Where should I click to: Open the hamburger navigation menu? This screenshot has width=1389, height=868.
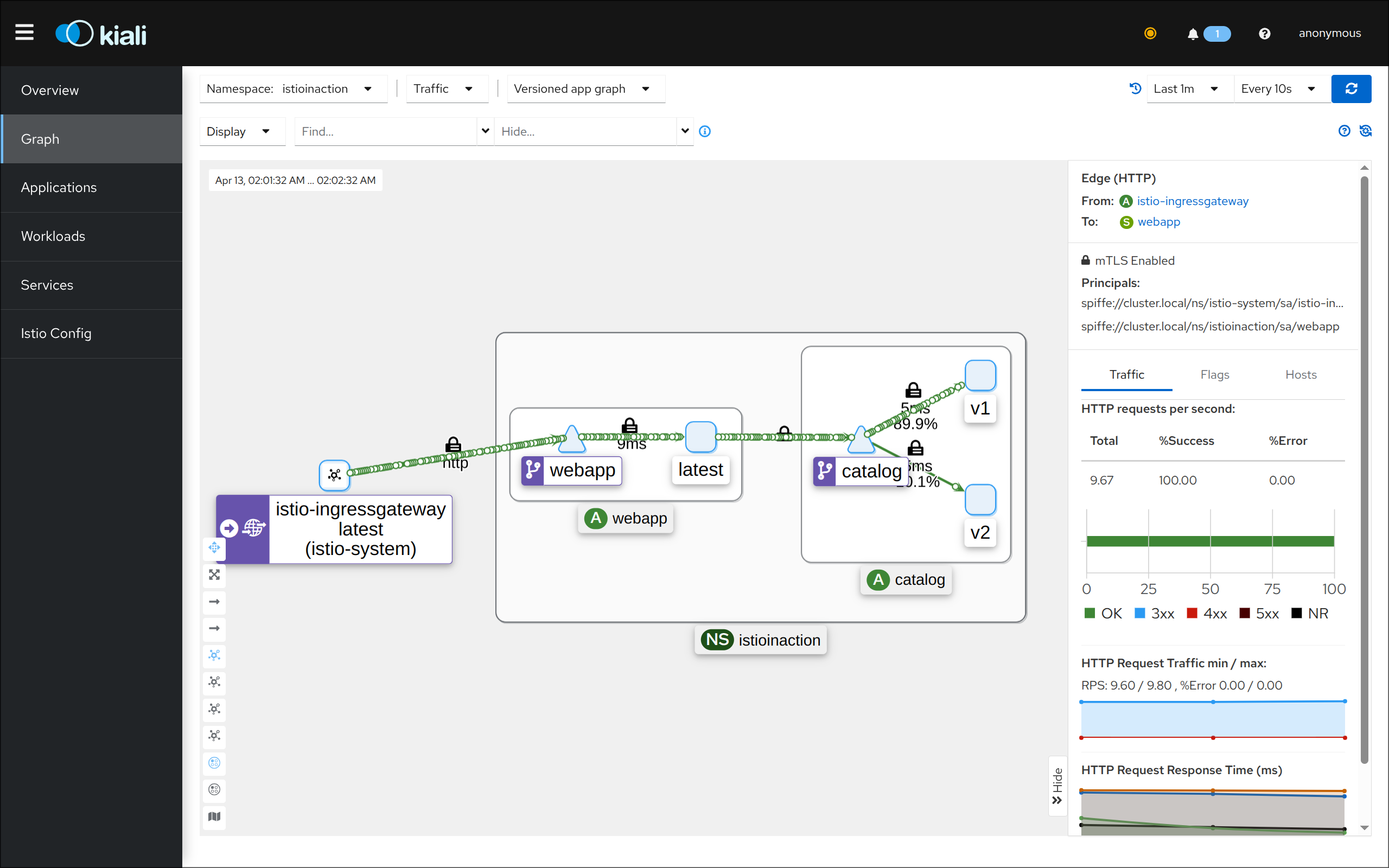point(24,33)
